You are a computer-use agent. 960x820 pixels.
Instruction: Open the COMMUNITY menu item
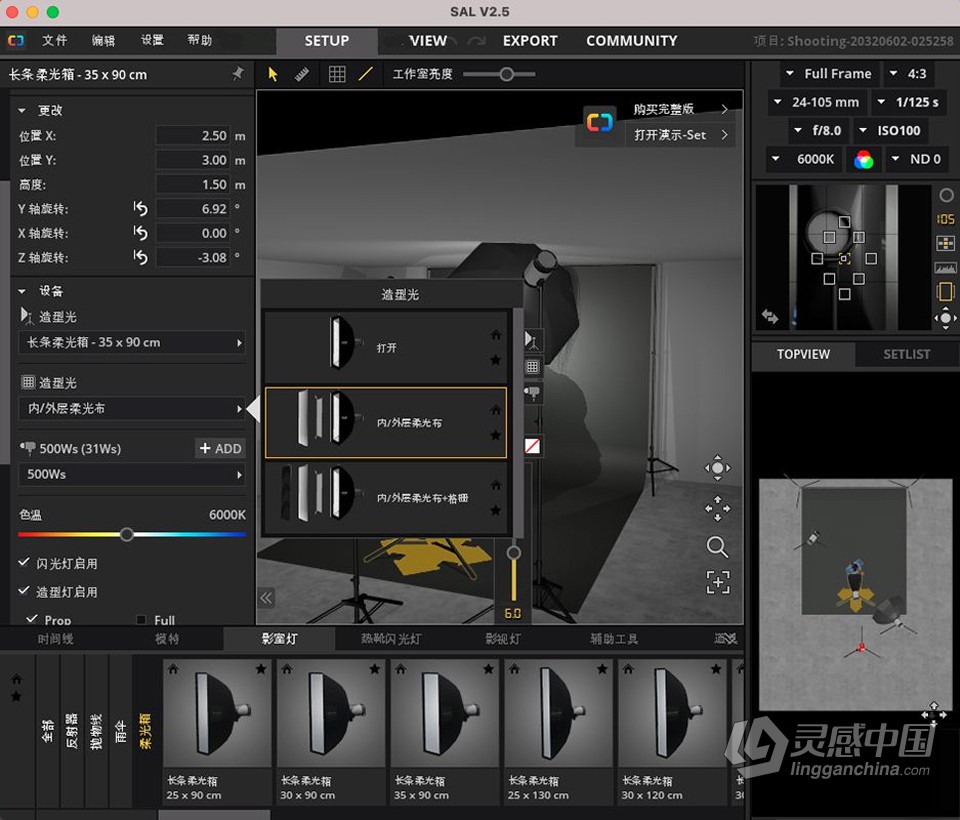(631, 41)
